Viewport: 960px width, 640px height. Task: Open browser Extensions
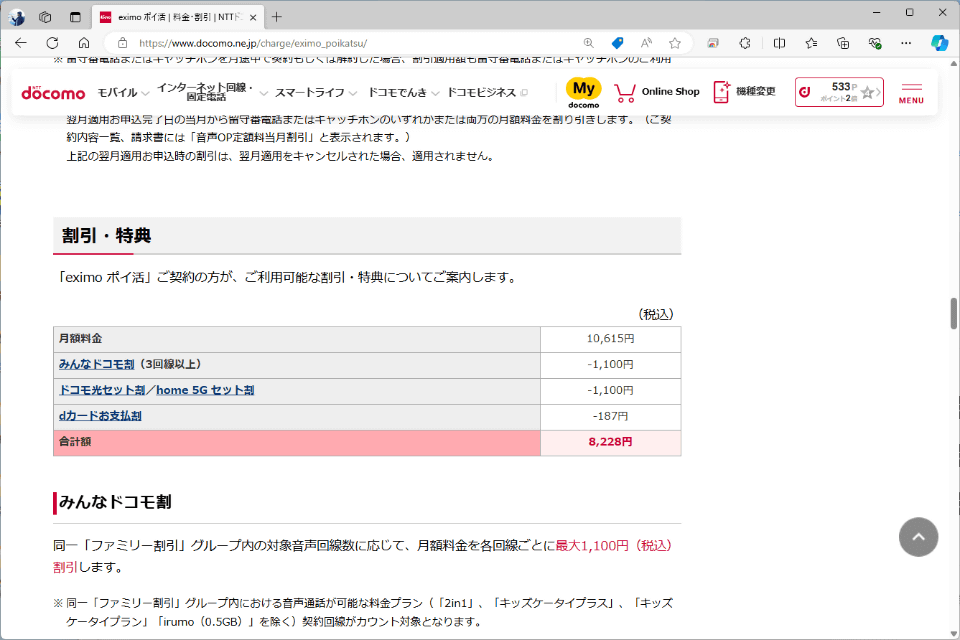tap(745, 44)
